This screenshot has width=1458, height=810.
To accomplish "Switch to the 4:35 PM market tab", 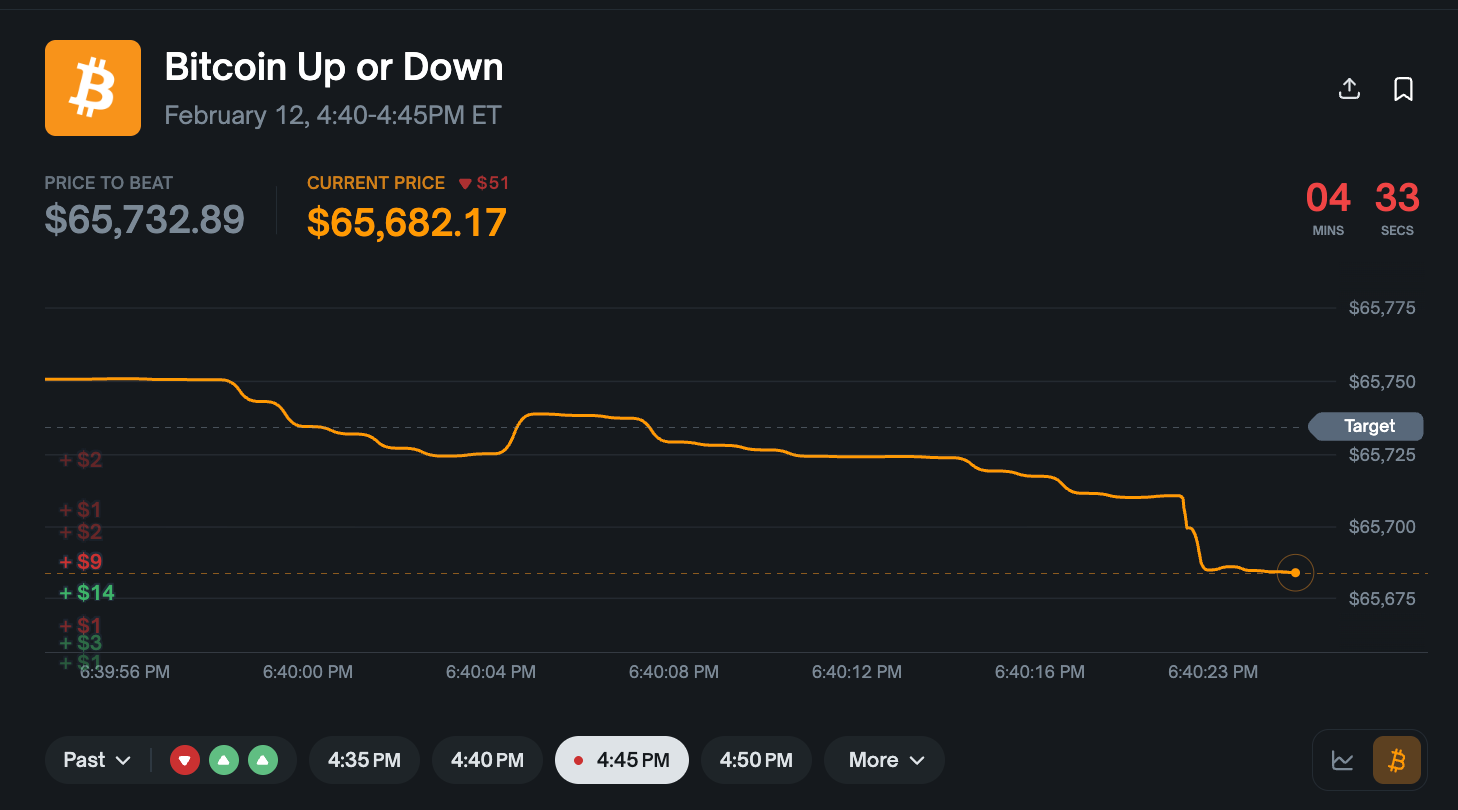I will pyautogui.click(x=364, y=759).
